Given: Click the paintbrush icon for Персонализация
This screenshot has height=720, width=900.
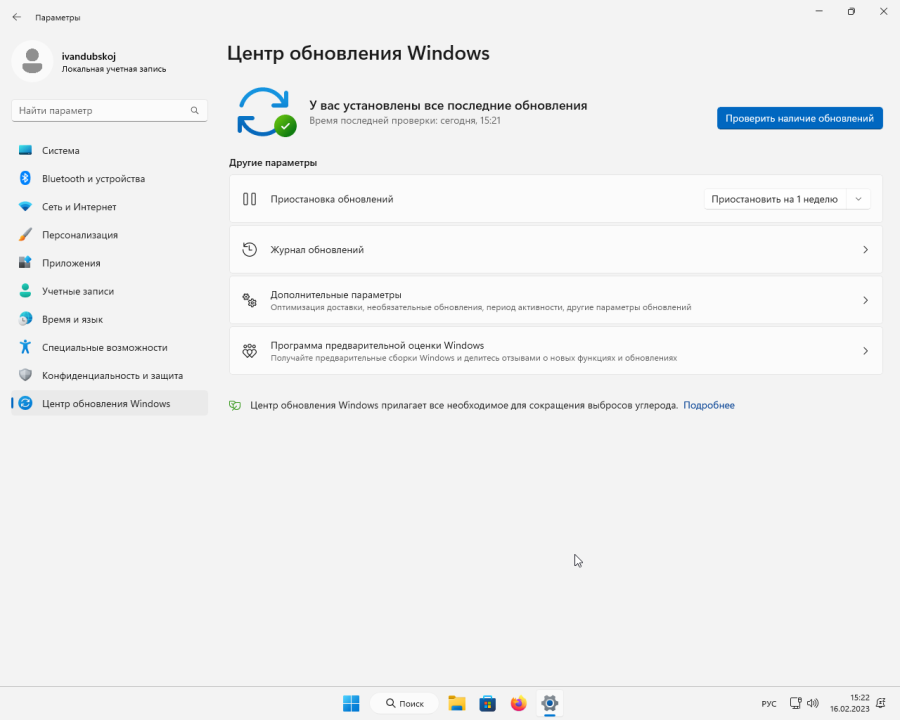Looking at the screenshot, I should click(25, 235).
